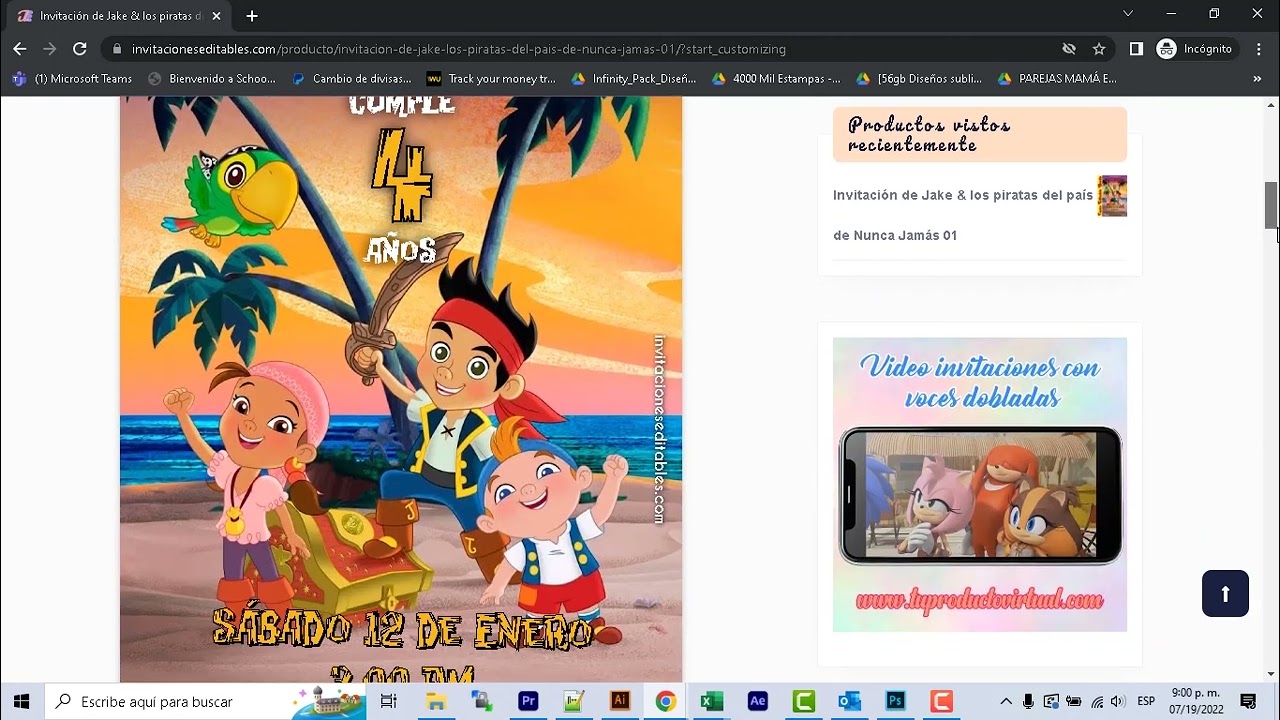Click the Jake invitation product thumbnail

(1112, 196)
